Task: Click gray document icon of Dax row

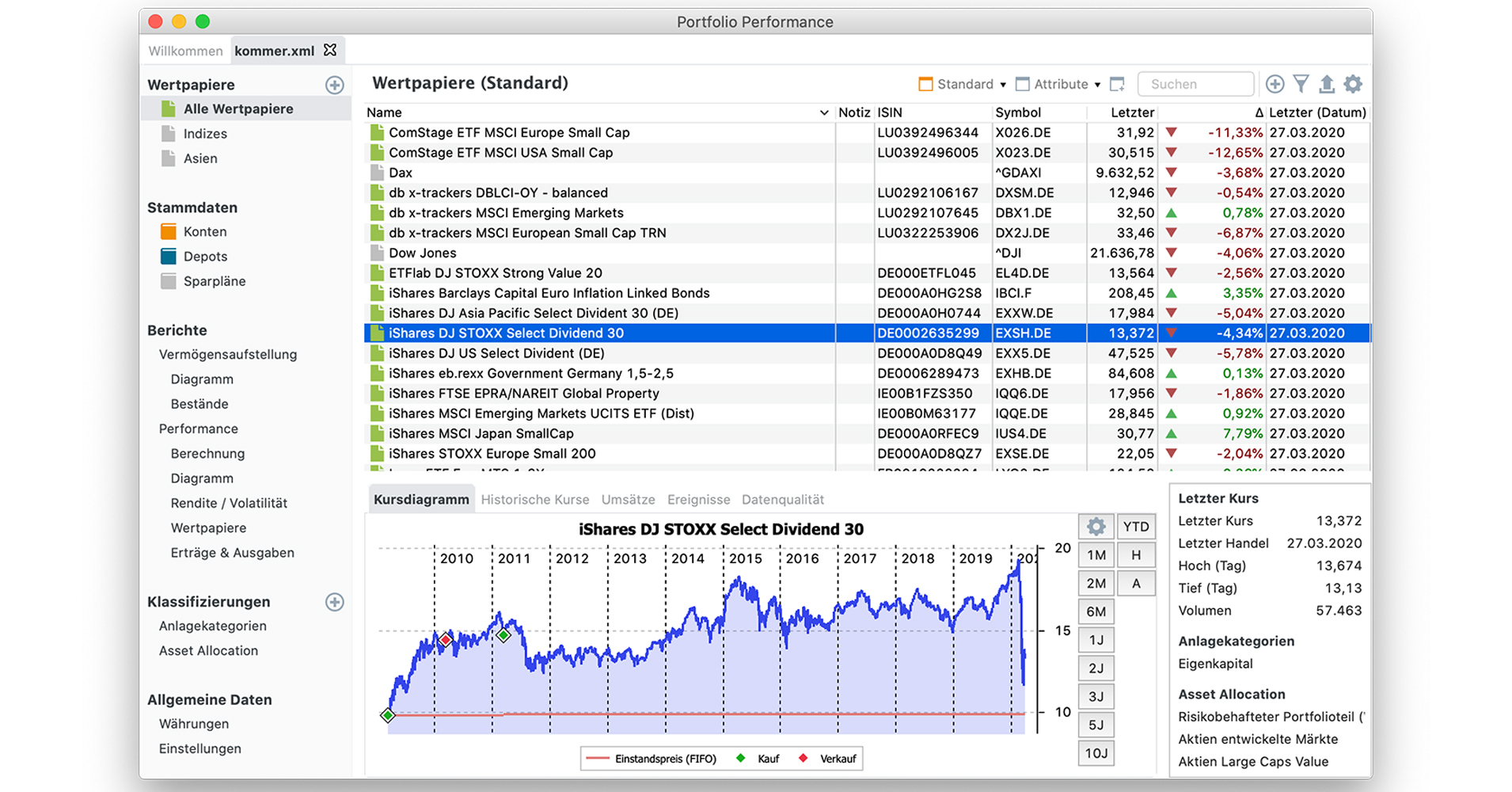Action: coord(378,173)
